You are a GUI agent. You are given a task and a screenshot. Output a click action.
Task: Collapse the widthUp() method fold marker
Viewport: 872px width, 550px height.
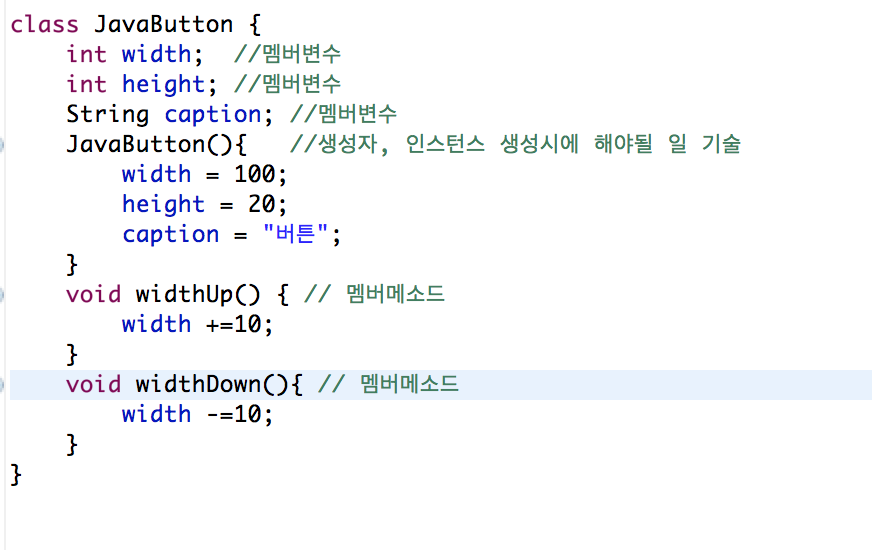(2, 295)
